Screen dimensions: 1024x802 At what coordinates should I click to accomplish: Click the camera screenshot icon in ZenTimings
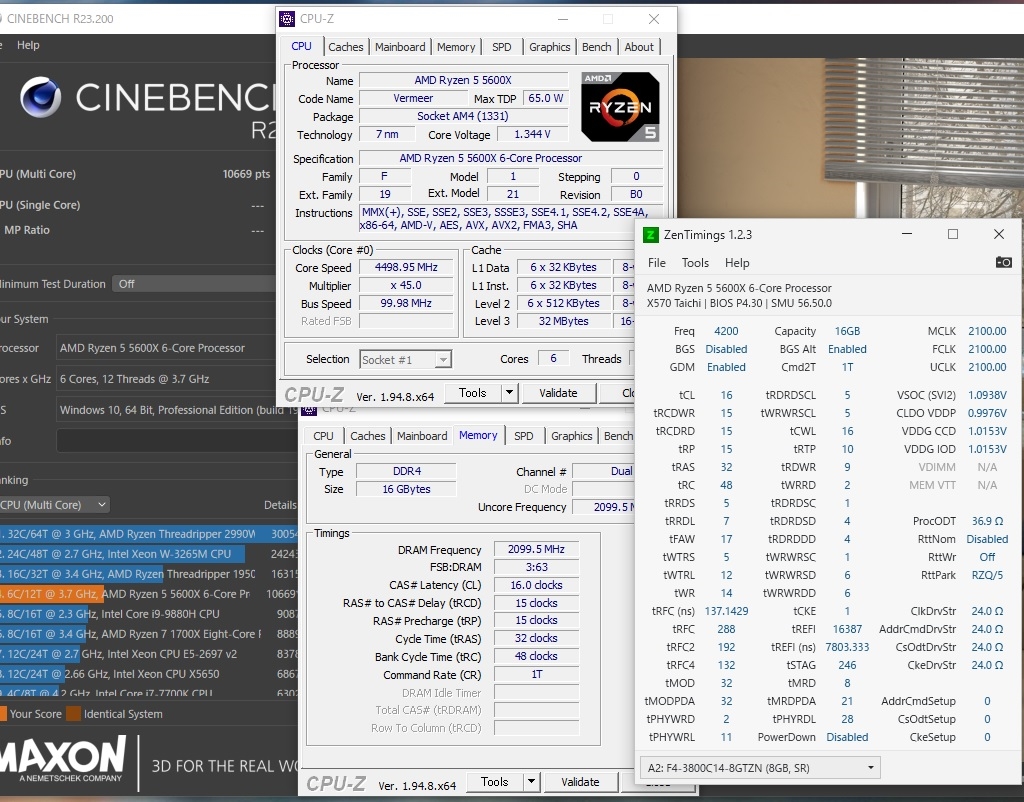click(1003, 262)
